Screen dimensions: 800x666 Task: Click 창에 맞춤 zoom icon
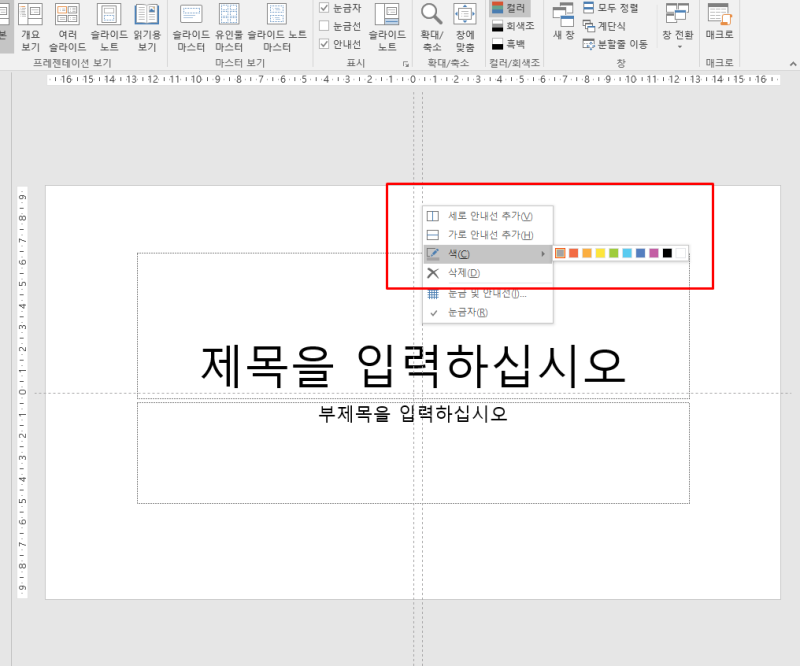point(463,27)
